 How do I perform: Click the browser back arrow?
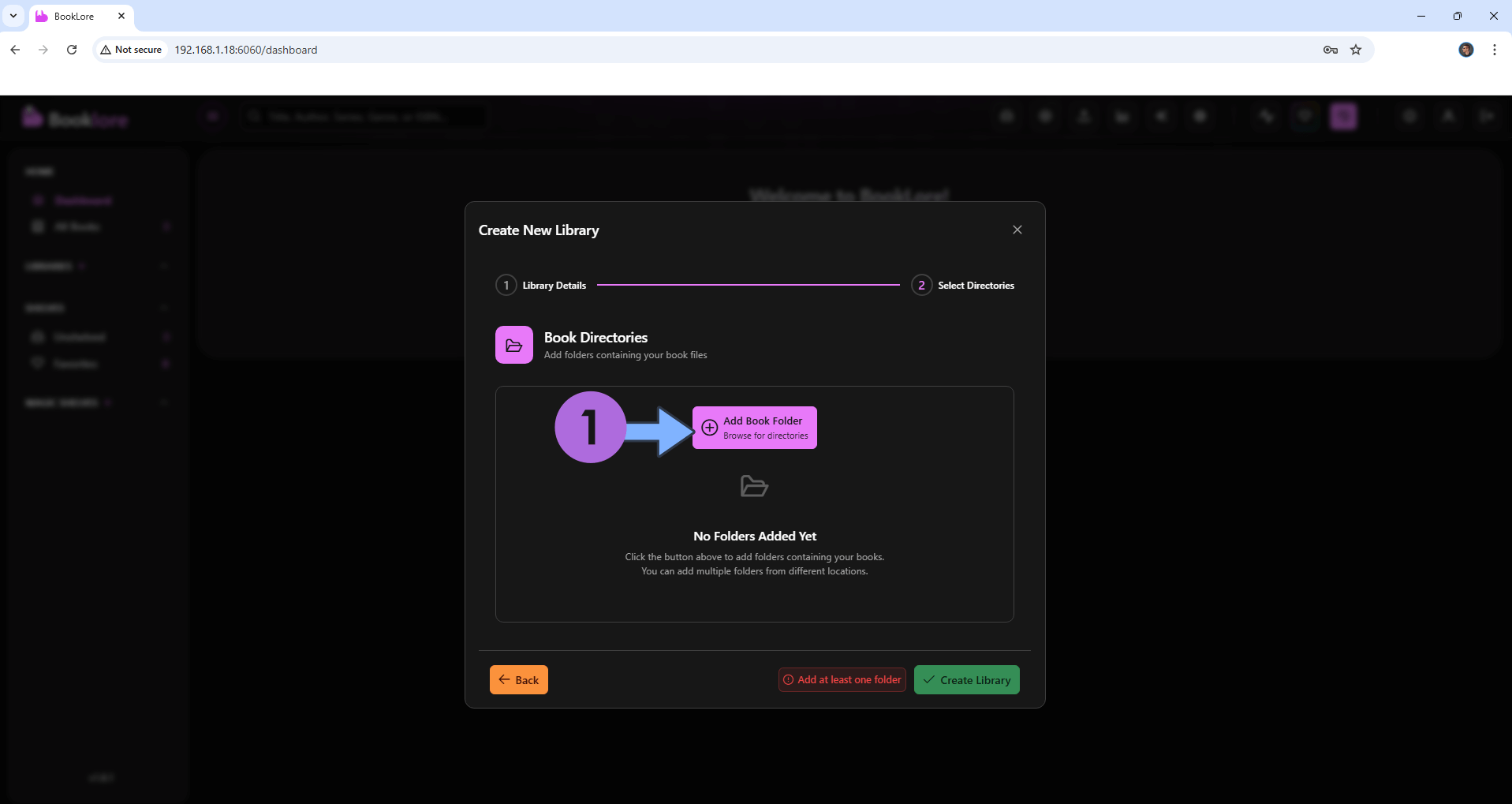click(x=15, y=50)
